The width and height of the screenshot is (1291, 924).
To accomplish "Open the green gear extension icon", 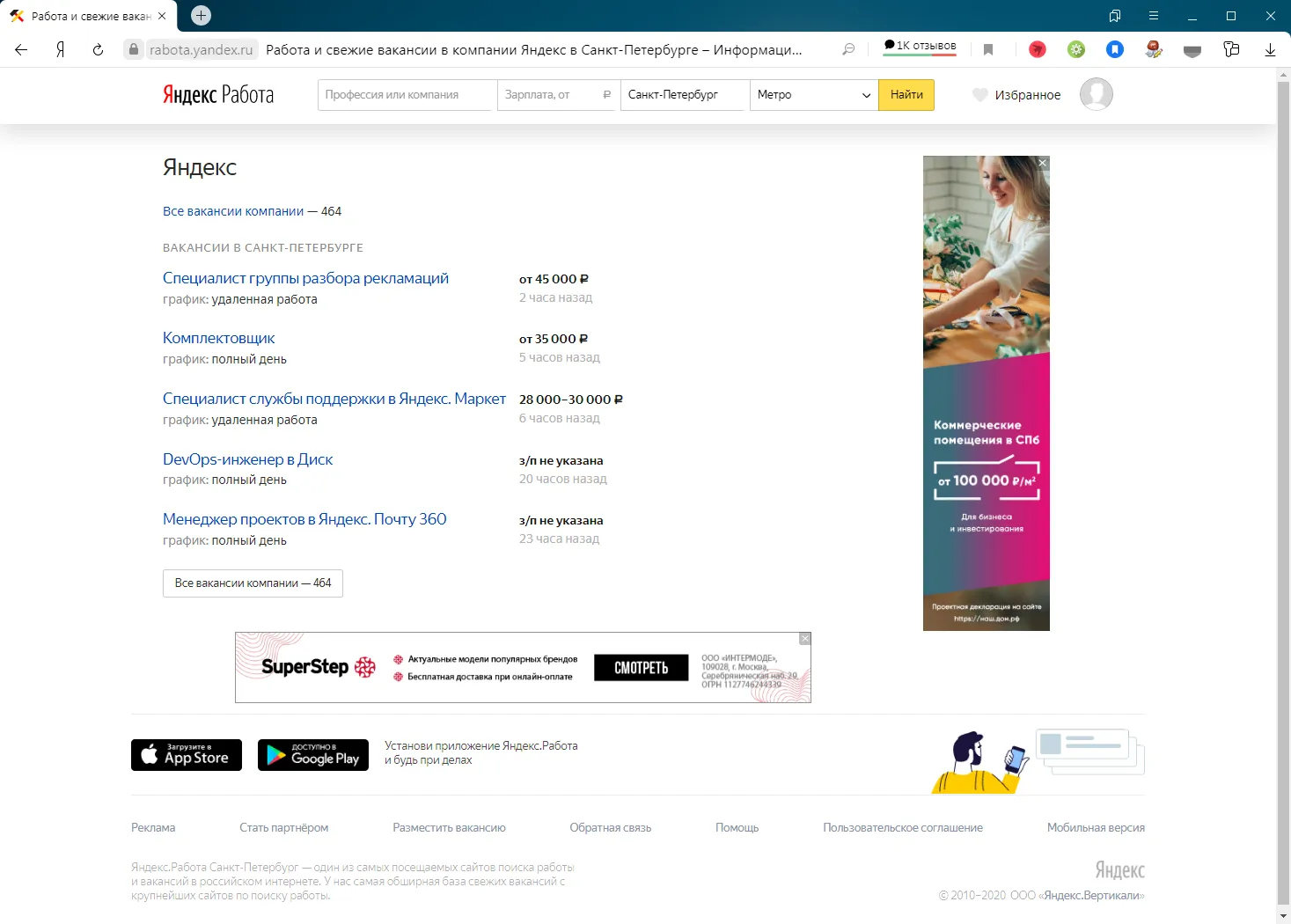I will coord(1076,49).
